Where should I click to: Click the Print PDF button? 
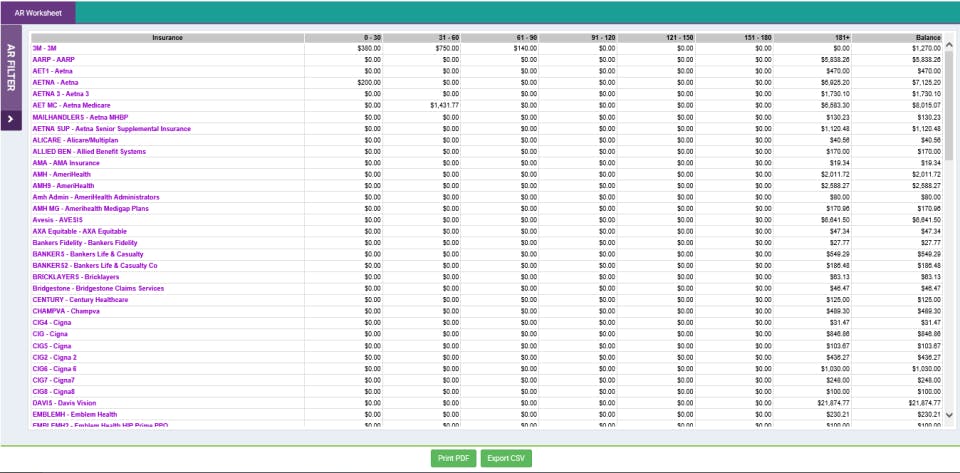coord(453,458)
